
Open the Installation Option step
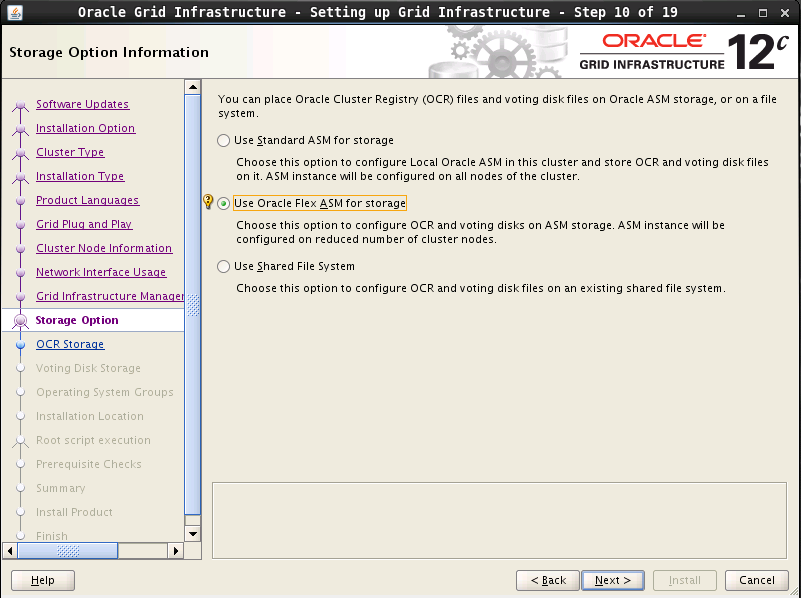point(85,129)
